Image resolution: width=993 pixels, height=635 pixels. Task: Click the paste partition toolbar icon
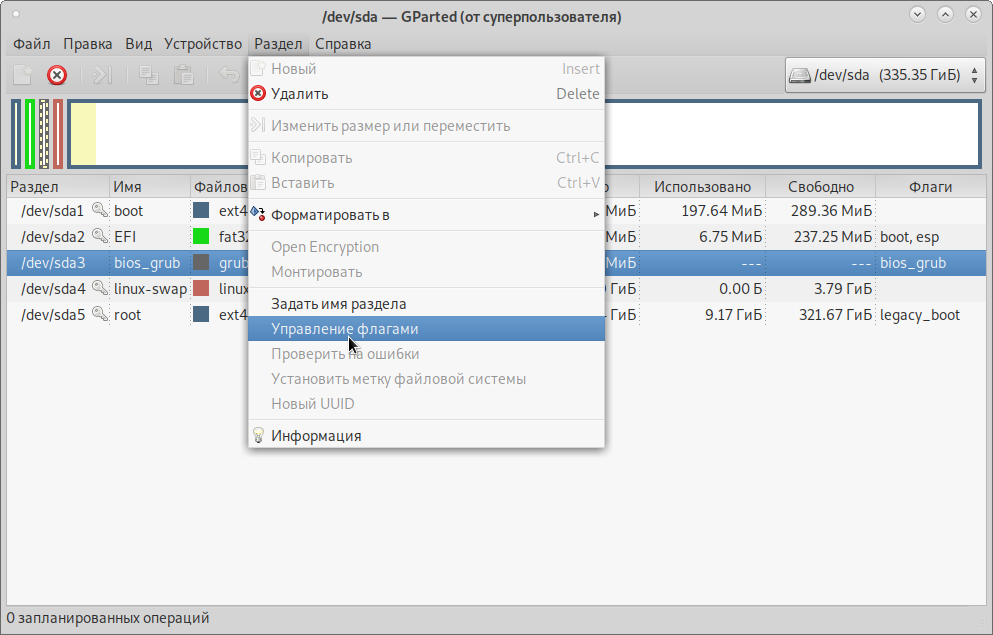pyautogui.click(x=184, y=75)
